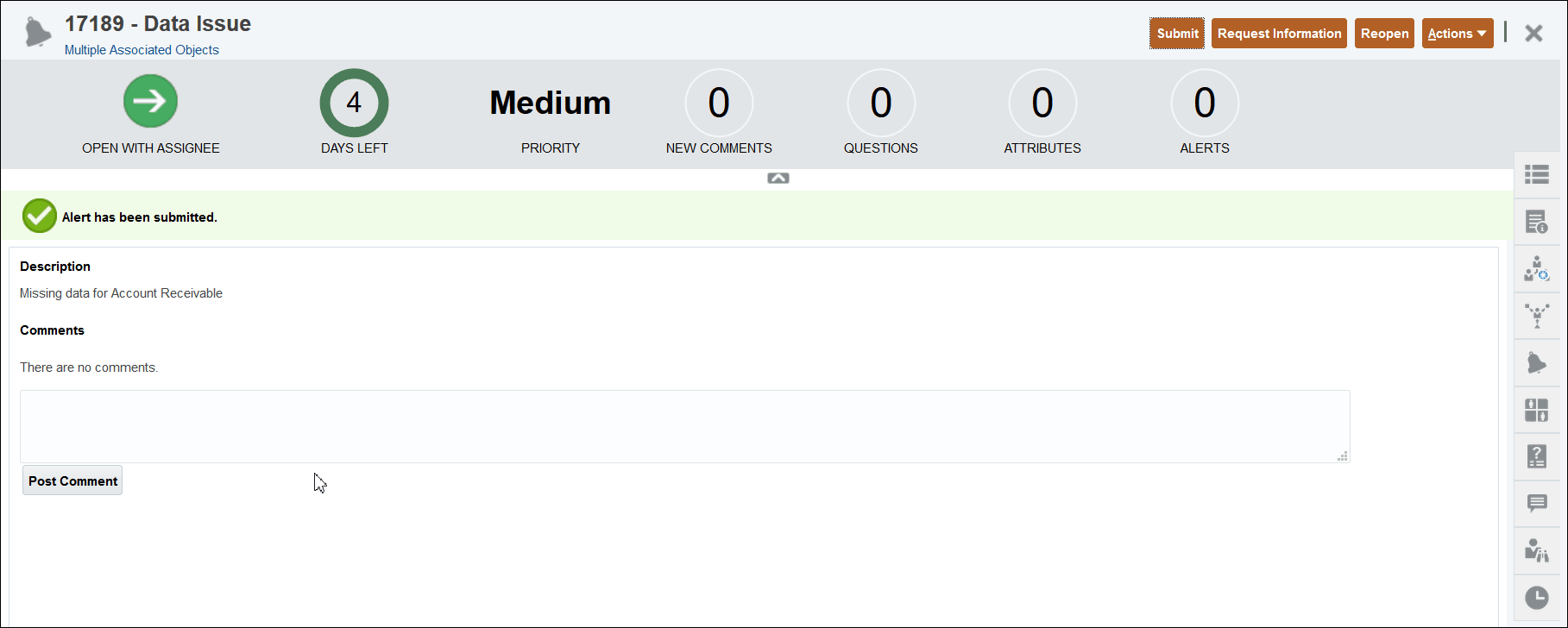Reopen the alert
This screenshot has height=628, width=1568.
[x=1384, y=33]
